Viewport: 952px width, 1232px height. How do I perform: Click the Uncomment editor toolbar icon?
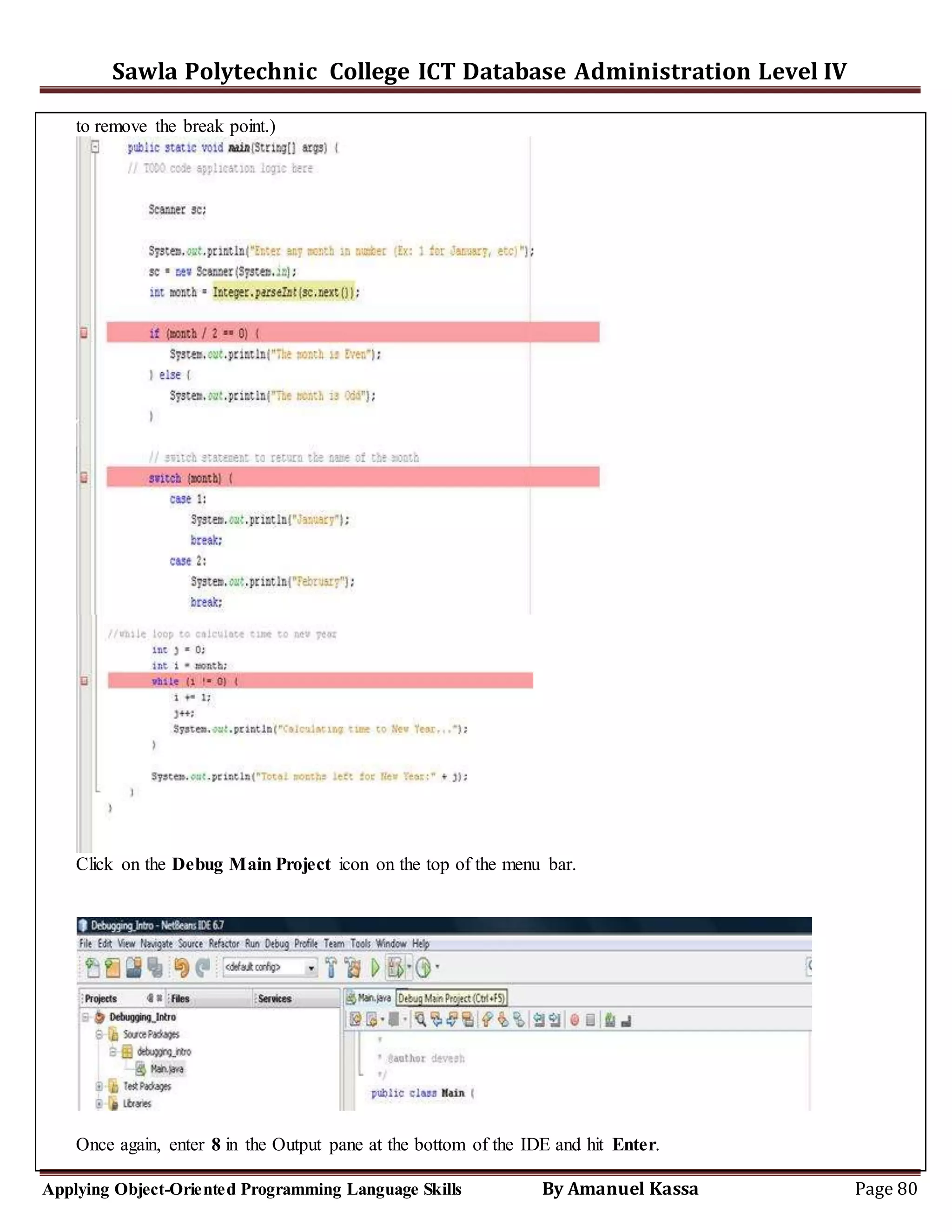click(626, 1020)
